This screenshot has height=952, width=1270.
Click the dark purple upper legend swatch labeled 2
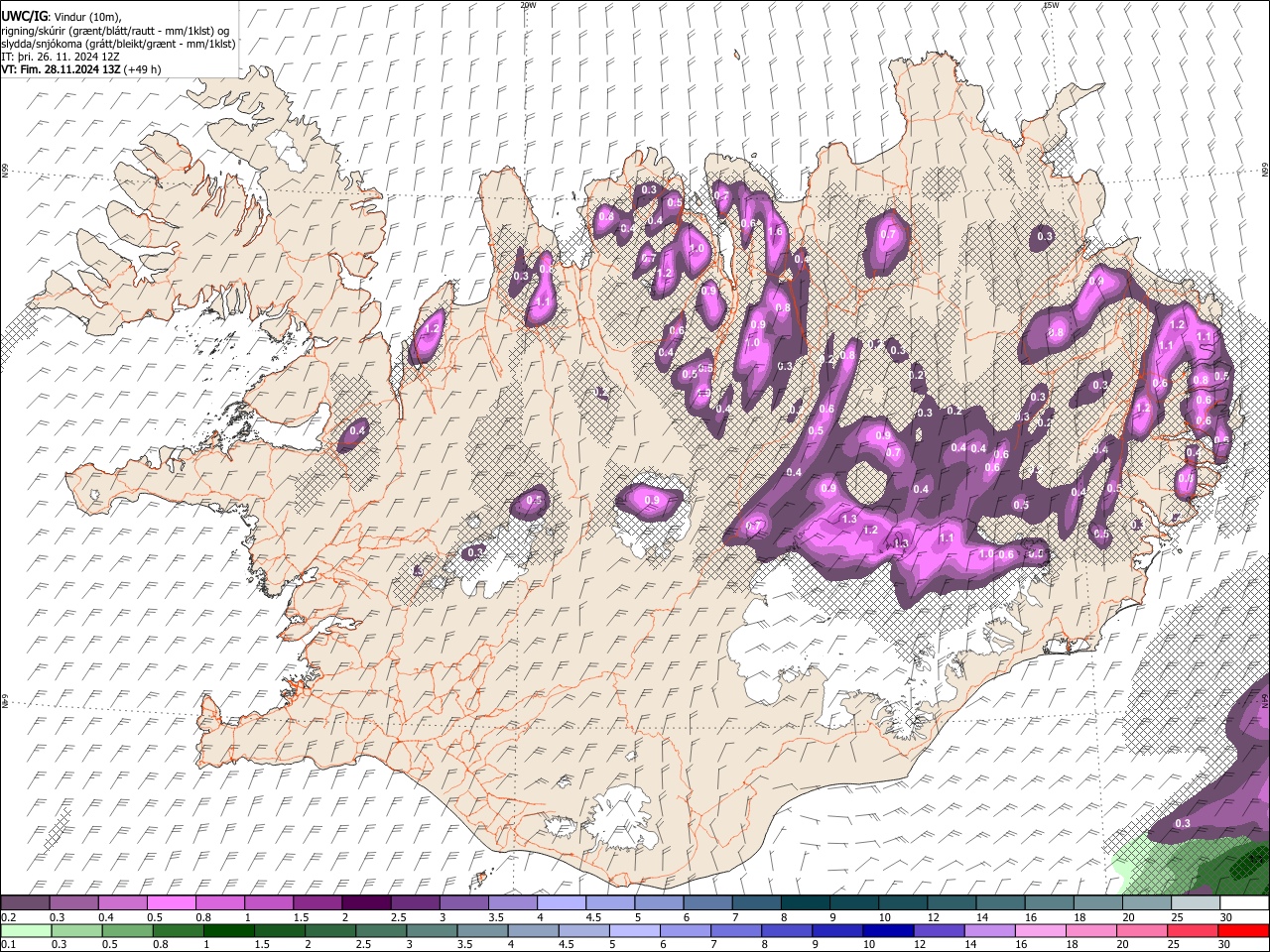pyautogui.click(x=366, y=902)
